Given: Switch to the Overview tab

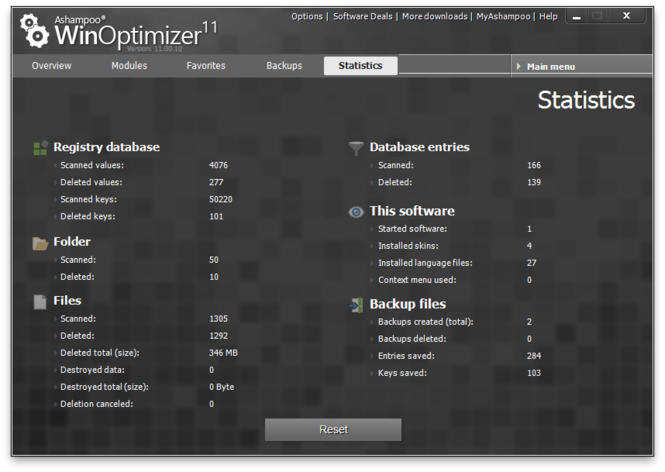Looking at the screenshot, I should pyautogui.click(x=51, y=66).
